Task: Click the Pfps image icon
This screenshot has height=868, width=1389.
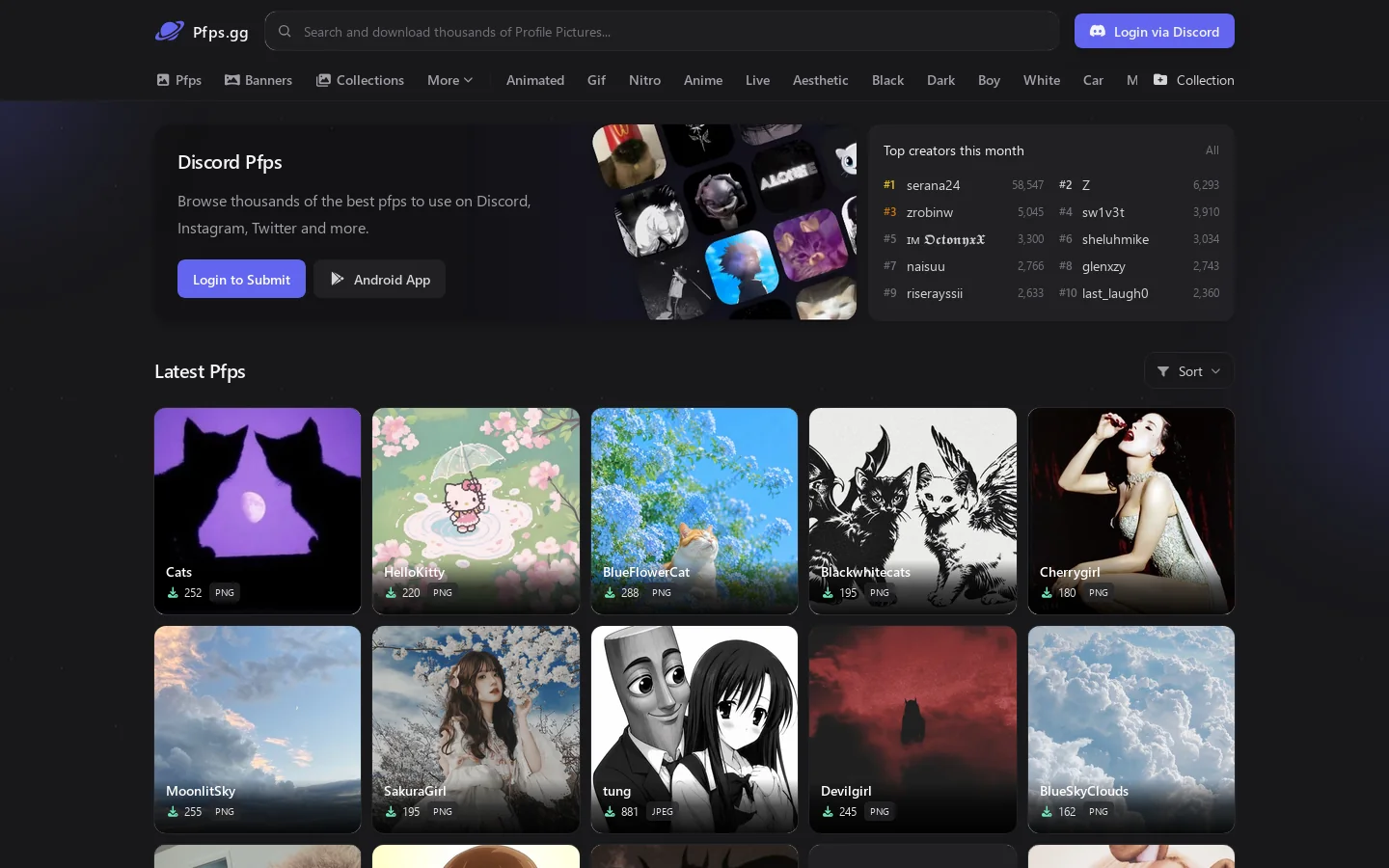Action: coord(163,80)
